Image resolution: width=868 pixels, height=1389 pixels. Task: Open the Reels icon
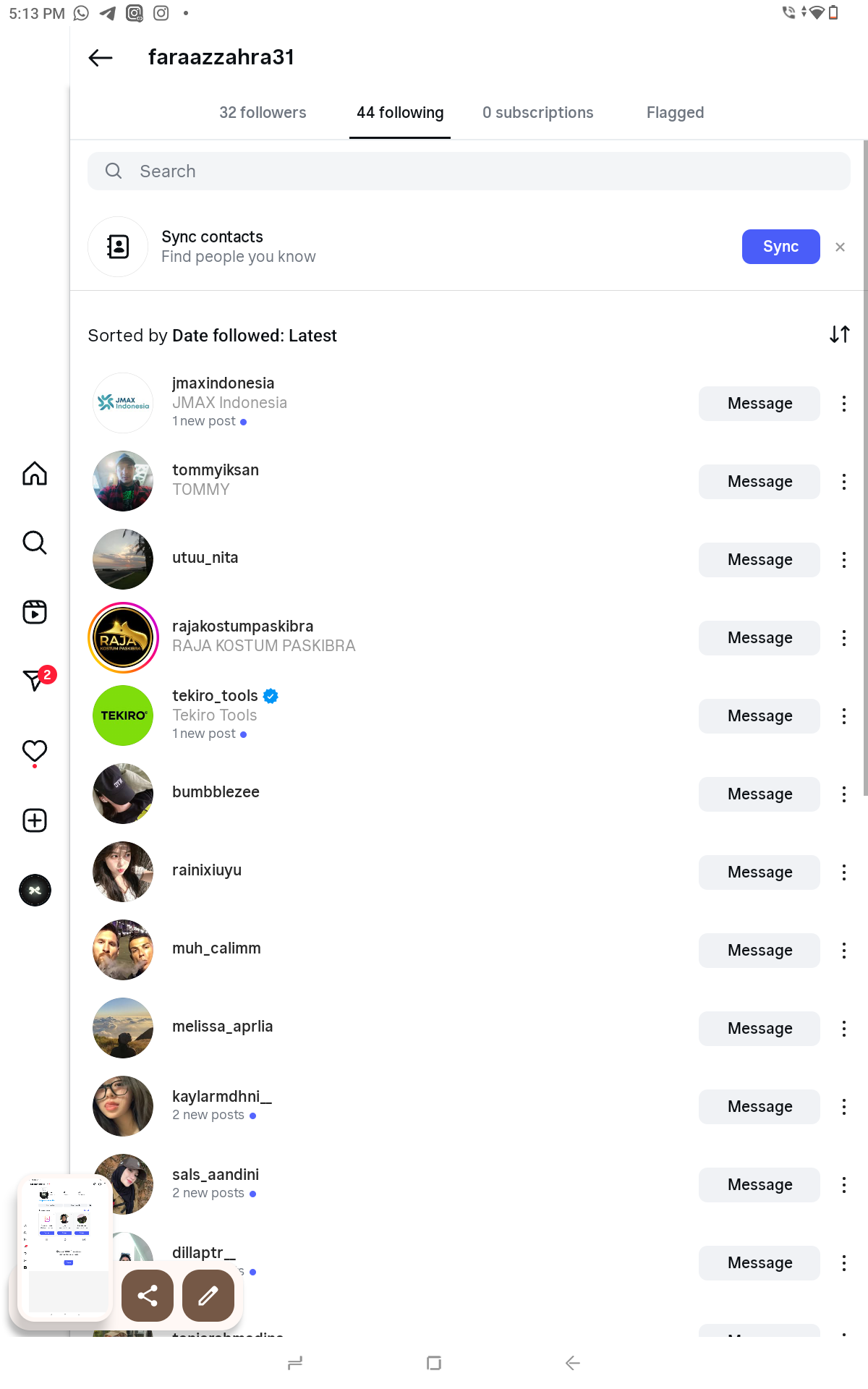point(35,612)
